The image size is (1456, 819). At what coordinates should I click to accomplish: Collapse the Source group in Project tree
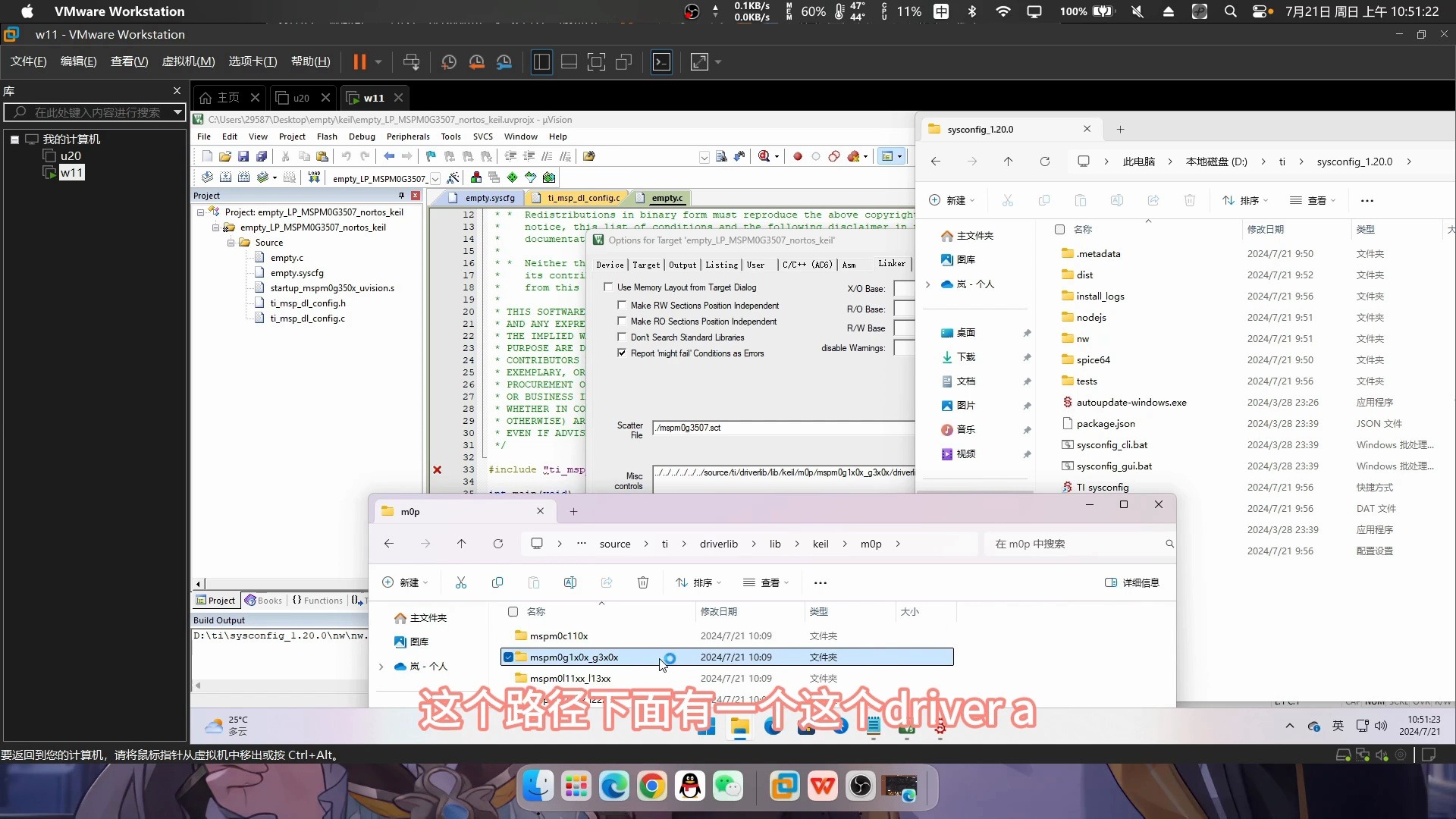point(231,243)
